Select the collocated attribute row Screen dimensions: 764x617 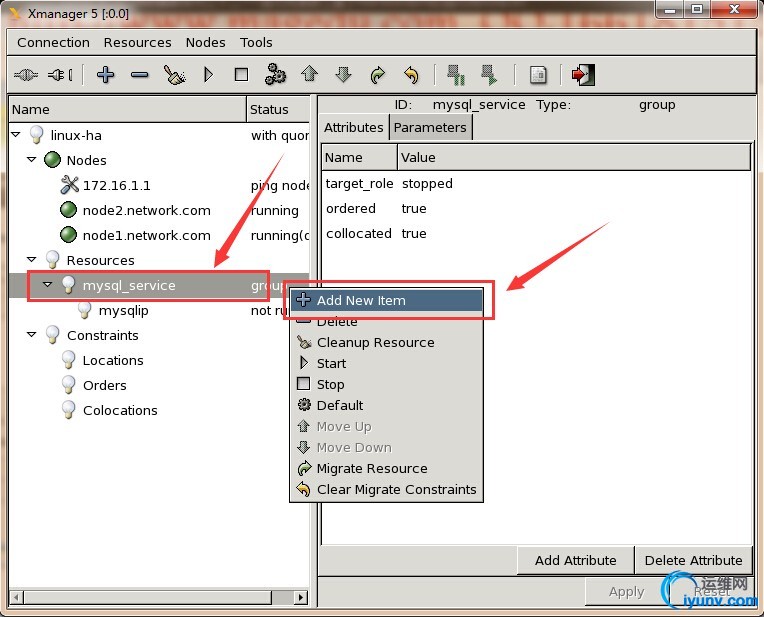pyautogui.click(x=536, y=233)
